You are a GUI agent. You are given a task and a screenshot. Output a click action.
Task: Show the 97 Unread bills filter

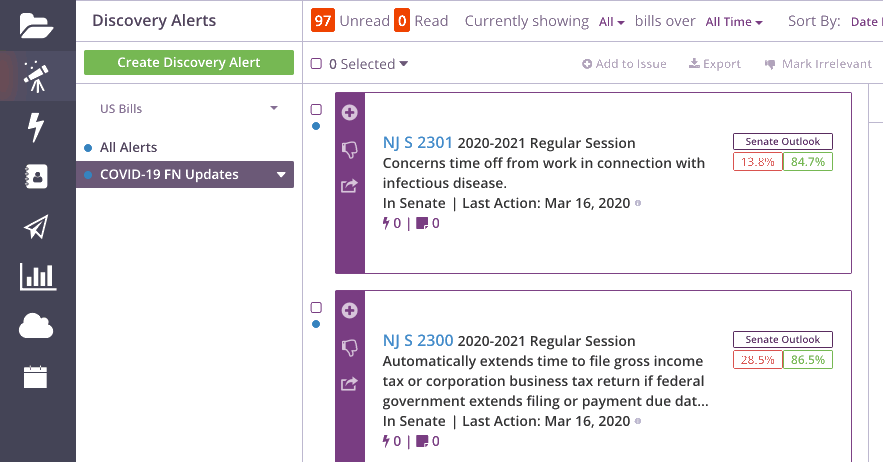point(350,21)
